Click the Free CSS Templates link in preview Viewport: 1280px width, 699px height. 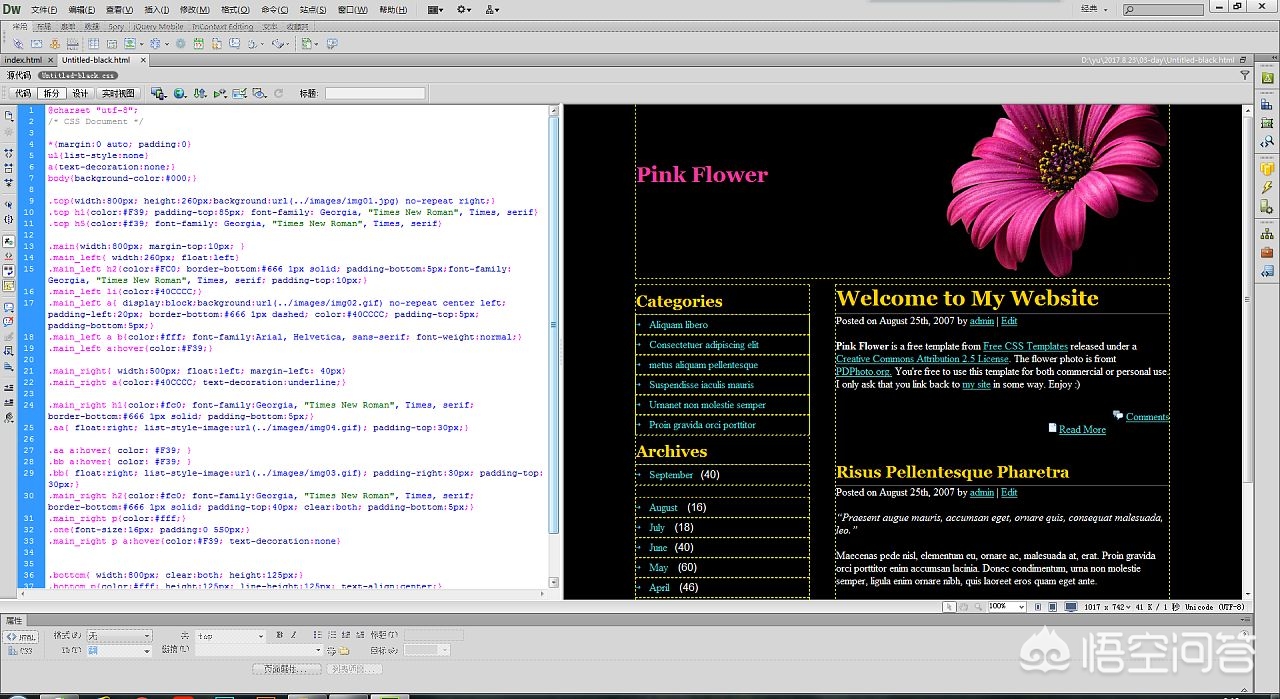(x=1025, y=346)
